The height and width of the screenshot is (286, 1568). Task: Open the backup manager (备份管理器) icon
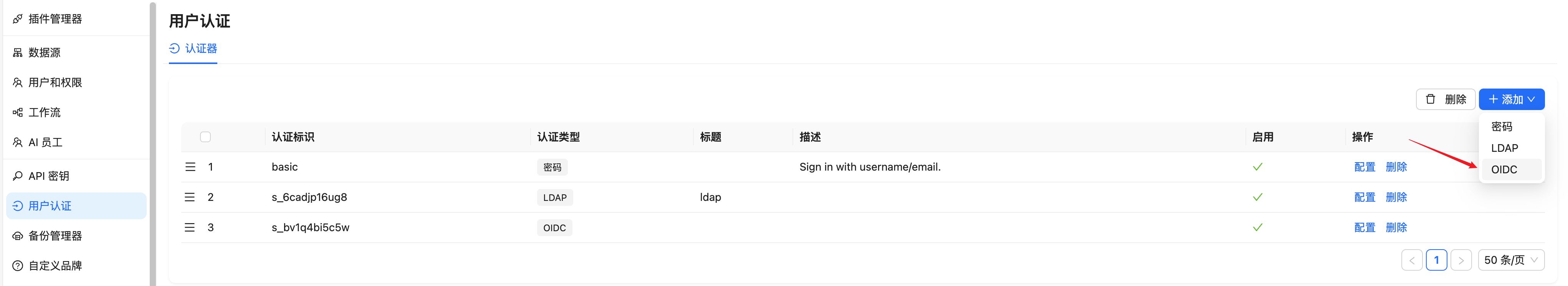point(18,236)
